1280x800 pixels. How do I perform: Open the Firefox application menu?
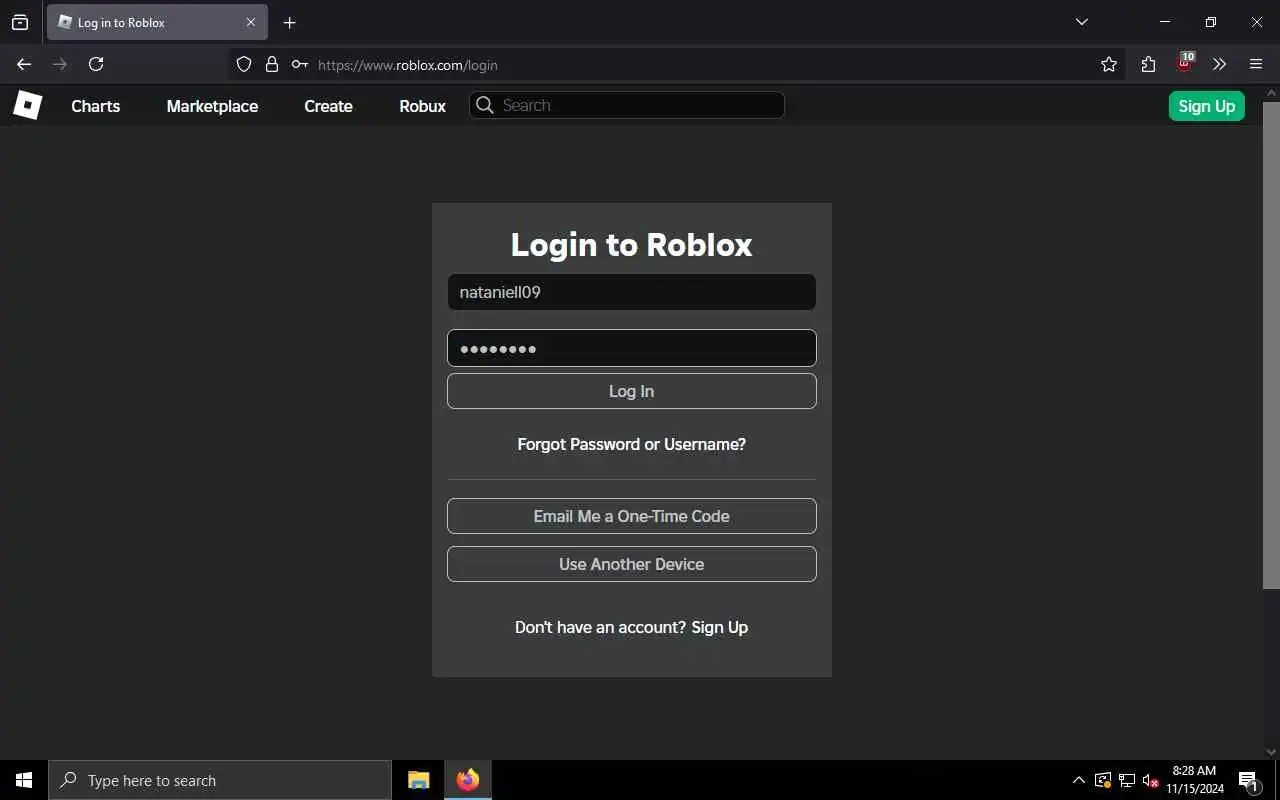(x=1256, y=64)
